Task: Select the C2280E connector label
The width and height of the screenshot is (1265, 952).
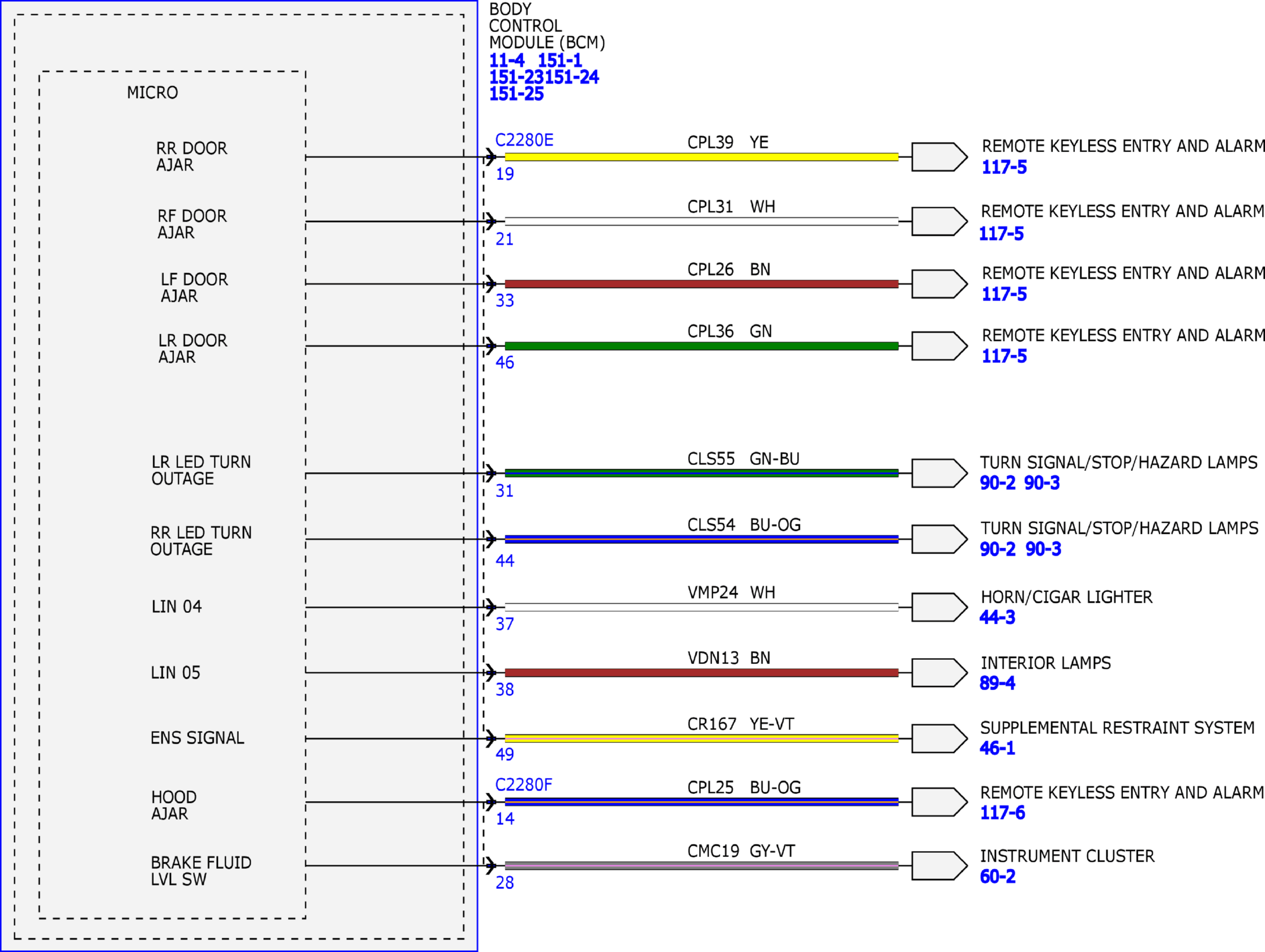Action: coord(524,140)
